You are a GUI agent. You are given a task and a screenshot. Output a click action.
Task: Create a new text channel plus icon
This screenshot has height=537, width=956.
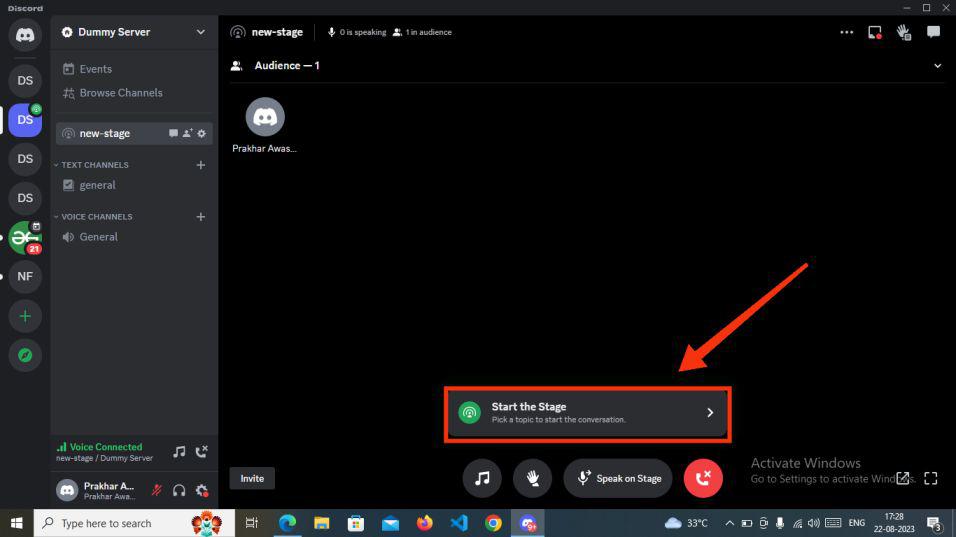pyautogui.click(x=201, y=165)
